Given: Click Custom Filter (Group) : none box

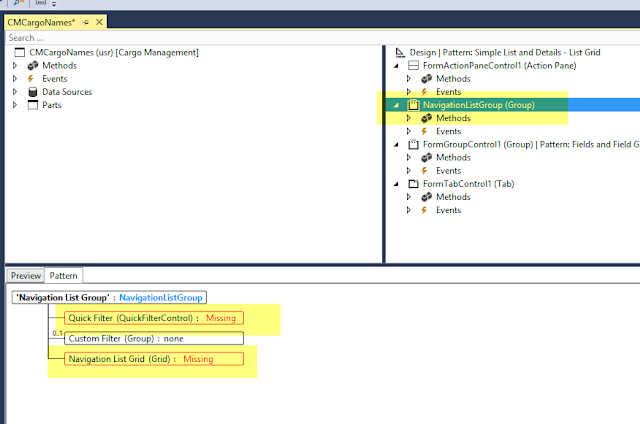Looking at the screenshot, I should click(x=154, y=338).
